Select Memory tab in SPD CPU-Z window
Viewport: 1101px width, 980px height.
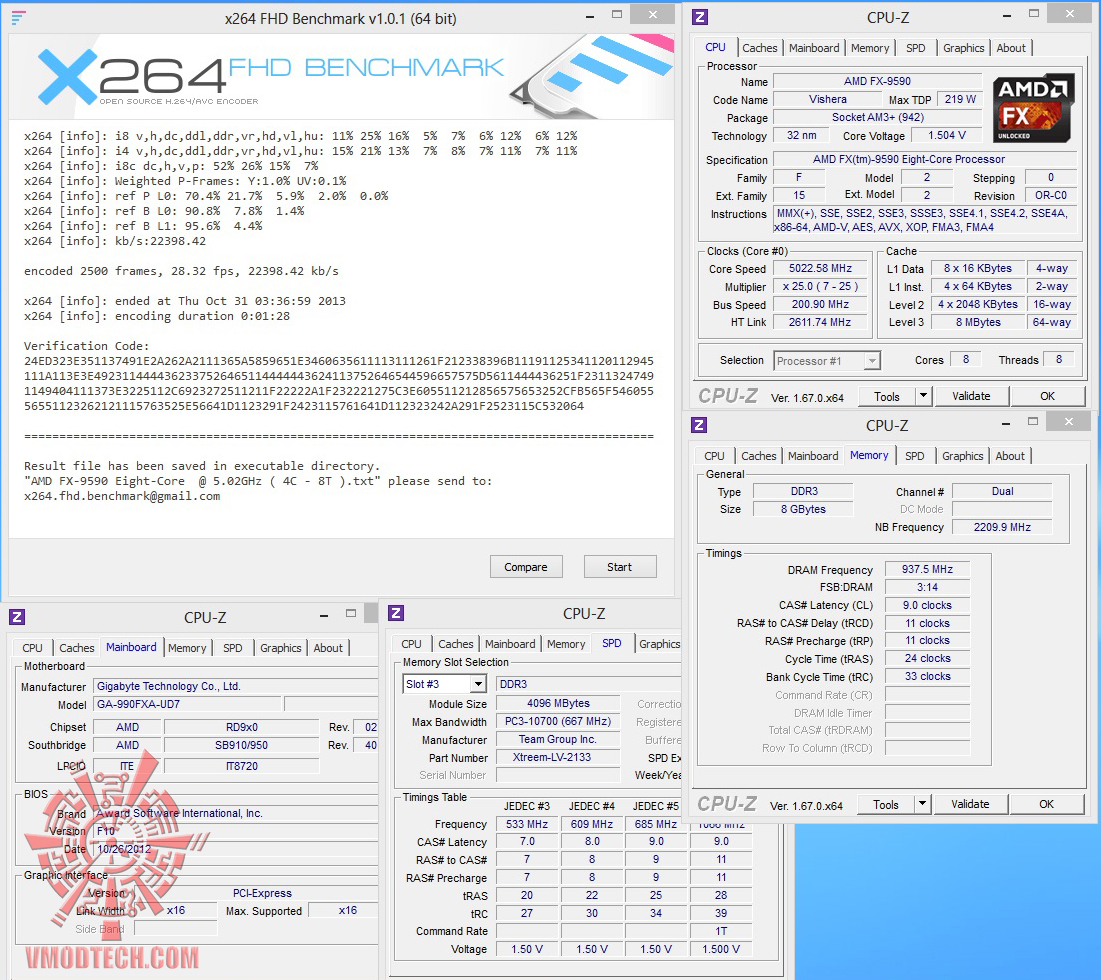tap(566, 644)
